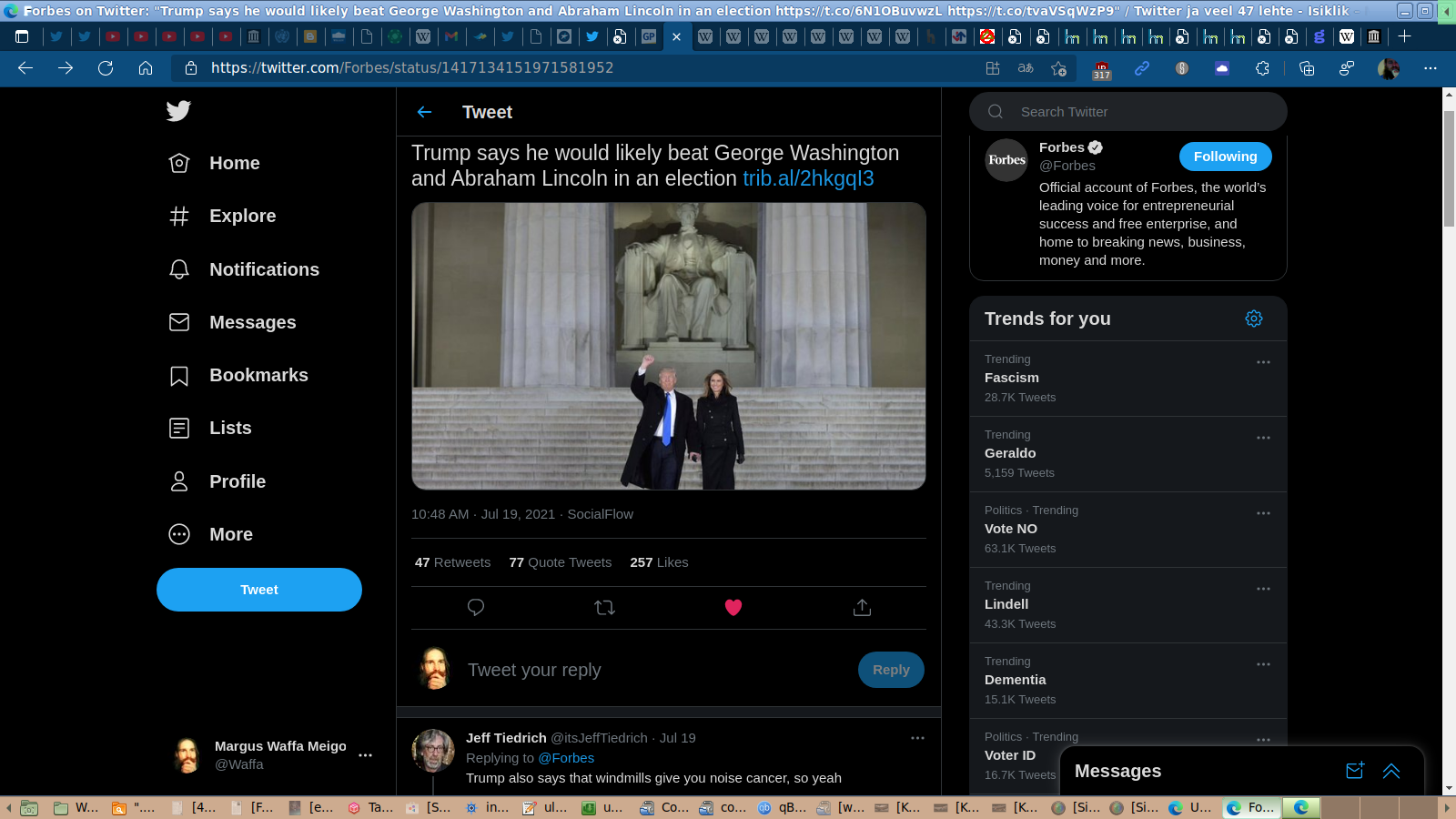Click the retweet arrows icon

[604, 607]
